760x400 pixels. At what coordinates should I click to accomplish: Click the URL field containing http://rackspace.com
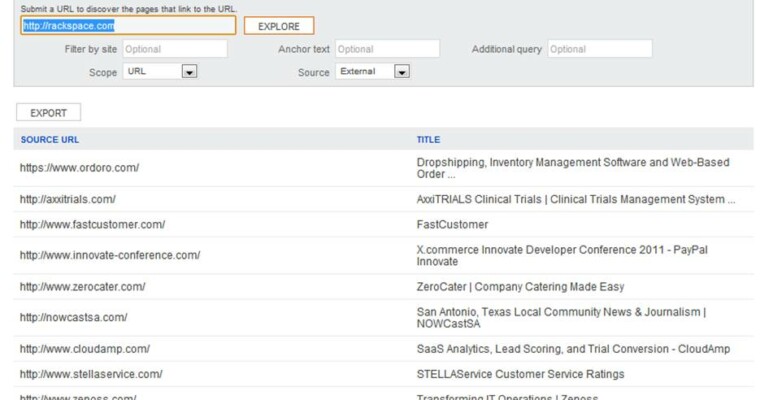[x=128, y=26]
